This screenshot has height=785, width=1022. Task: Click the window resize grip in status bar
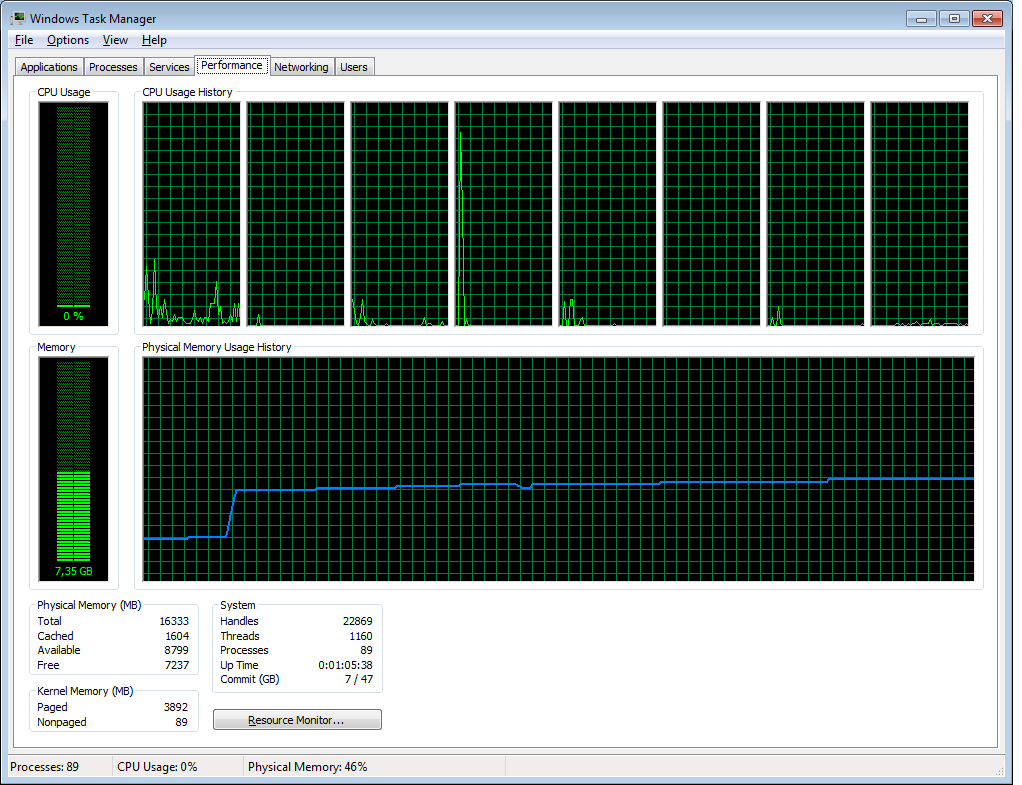[999, 770]
